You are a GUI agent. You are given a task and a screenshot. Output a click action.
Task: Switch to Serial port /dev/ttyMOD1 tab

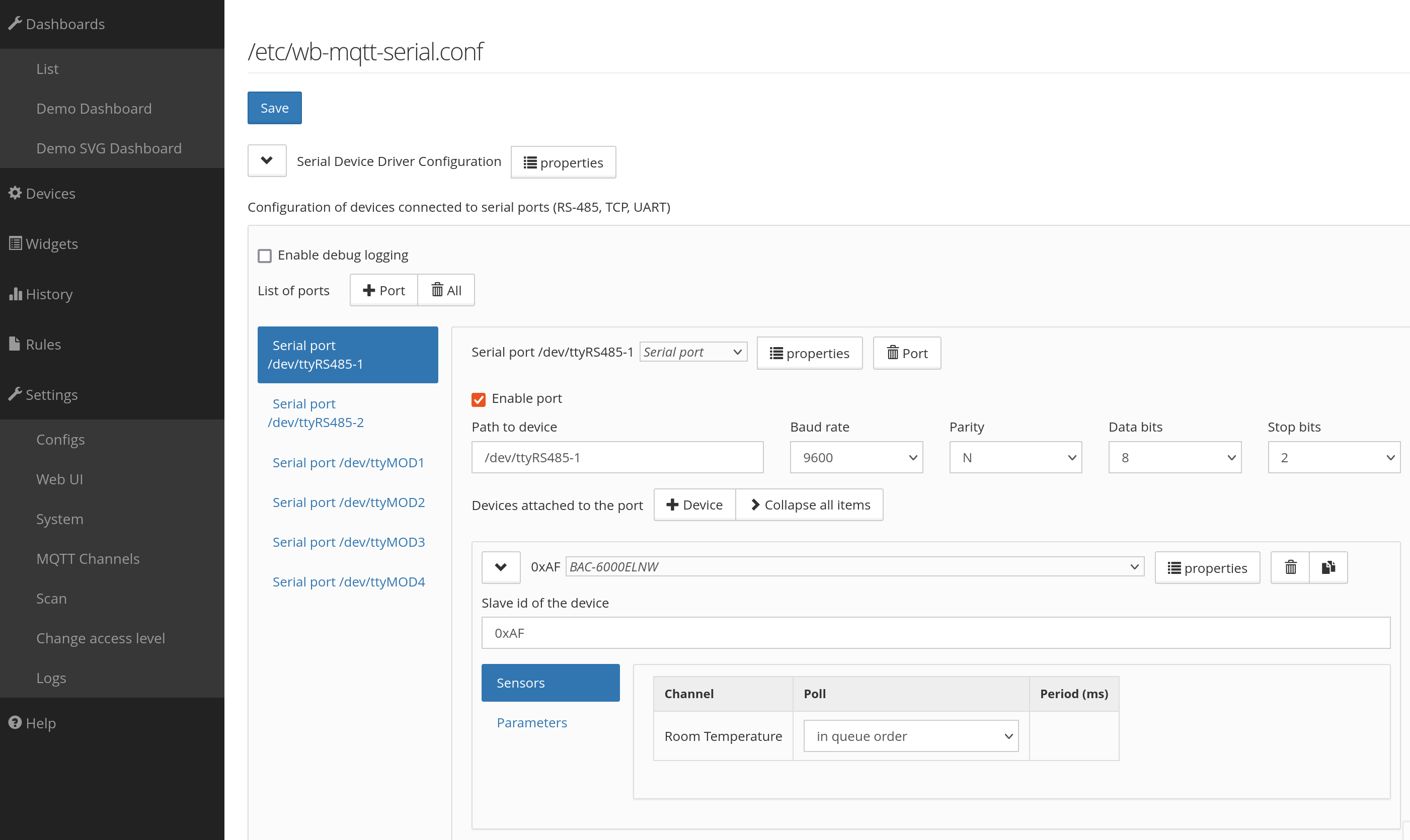pos(348,462)
